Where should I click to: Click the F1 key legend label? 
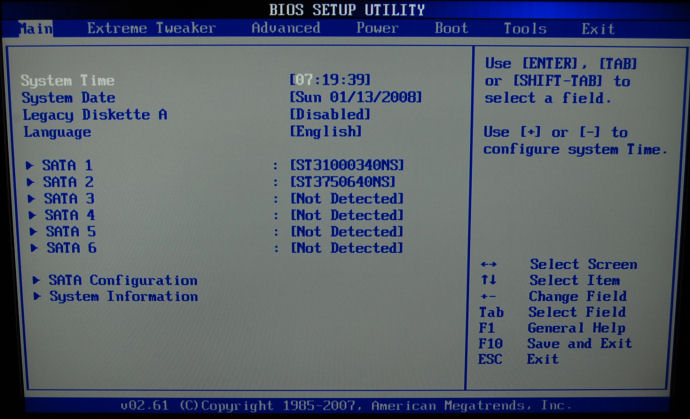coord(487,328)
